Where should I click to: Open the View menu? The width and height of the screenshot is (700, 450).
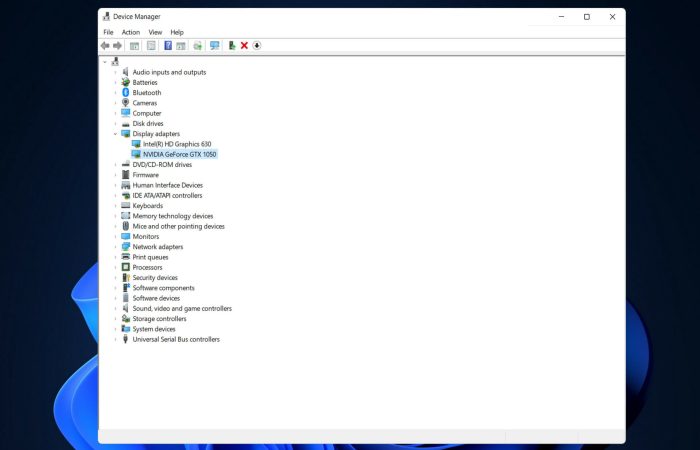tap(155, 32)
